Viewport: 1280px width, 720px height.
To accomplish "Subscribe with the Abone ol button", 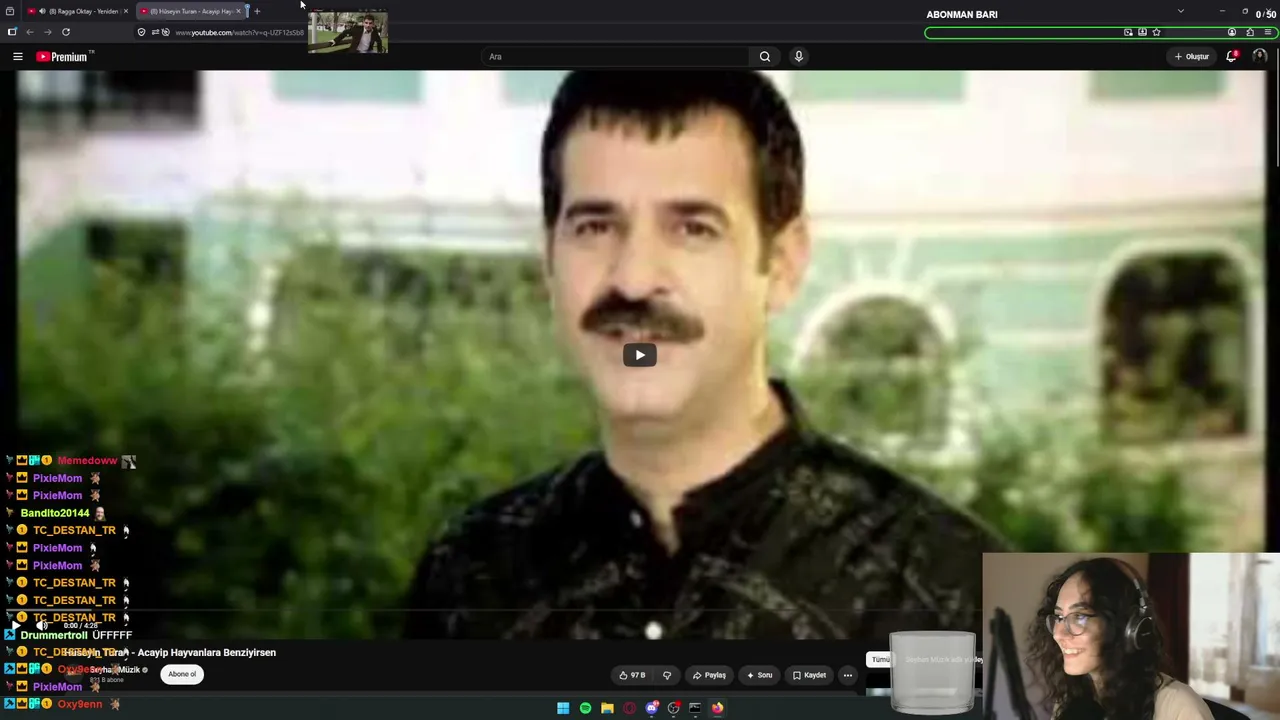I will coord(182,674).
